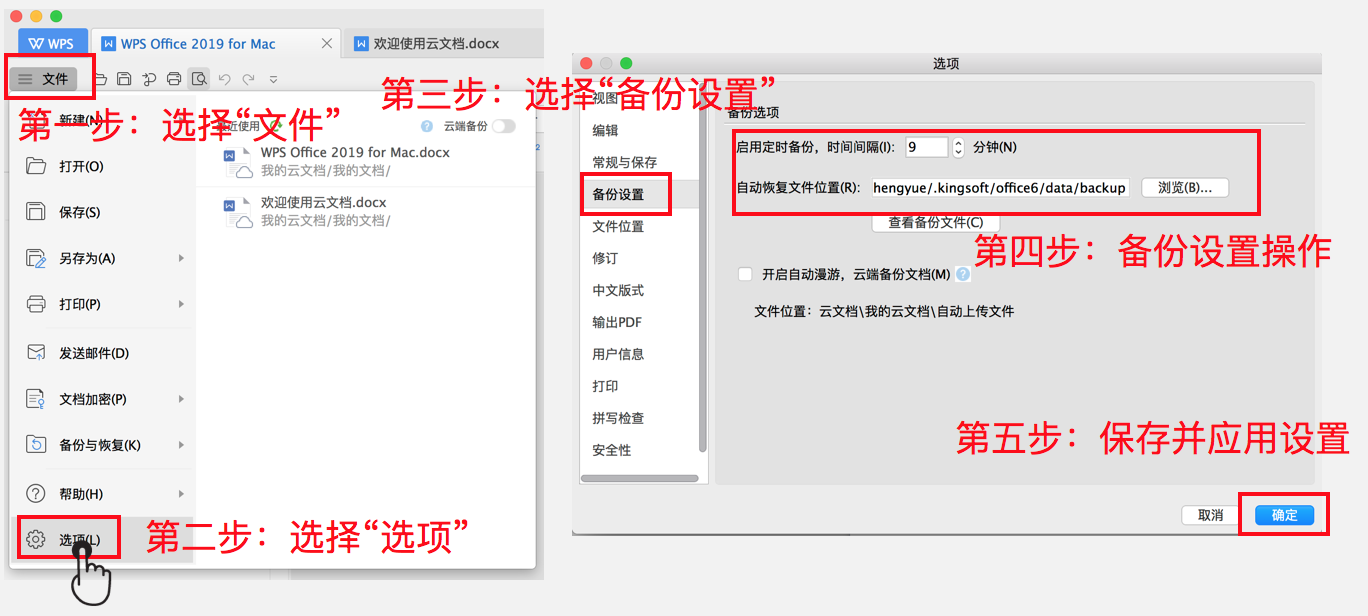Click the help question icon beside 云端备份
Screen dimensions: 1368x616
[x=427, y=126]
